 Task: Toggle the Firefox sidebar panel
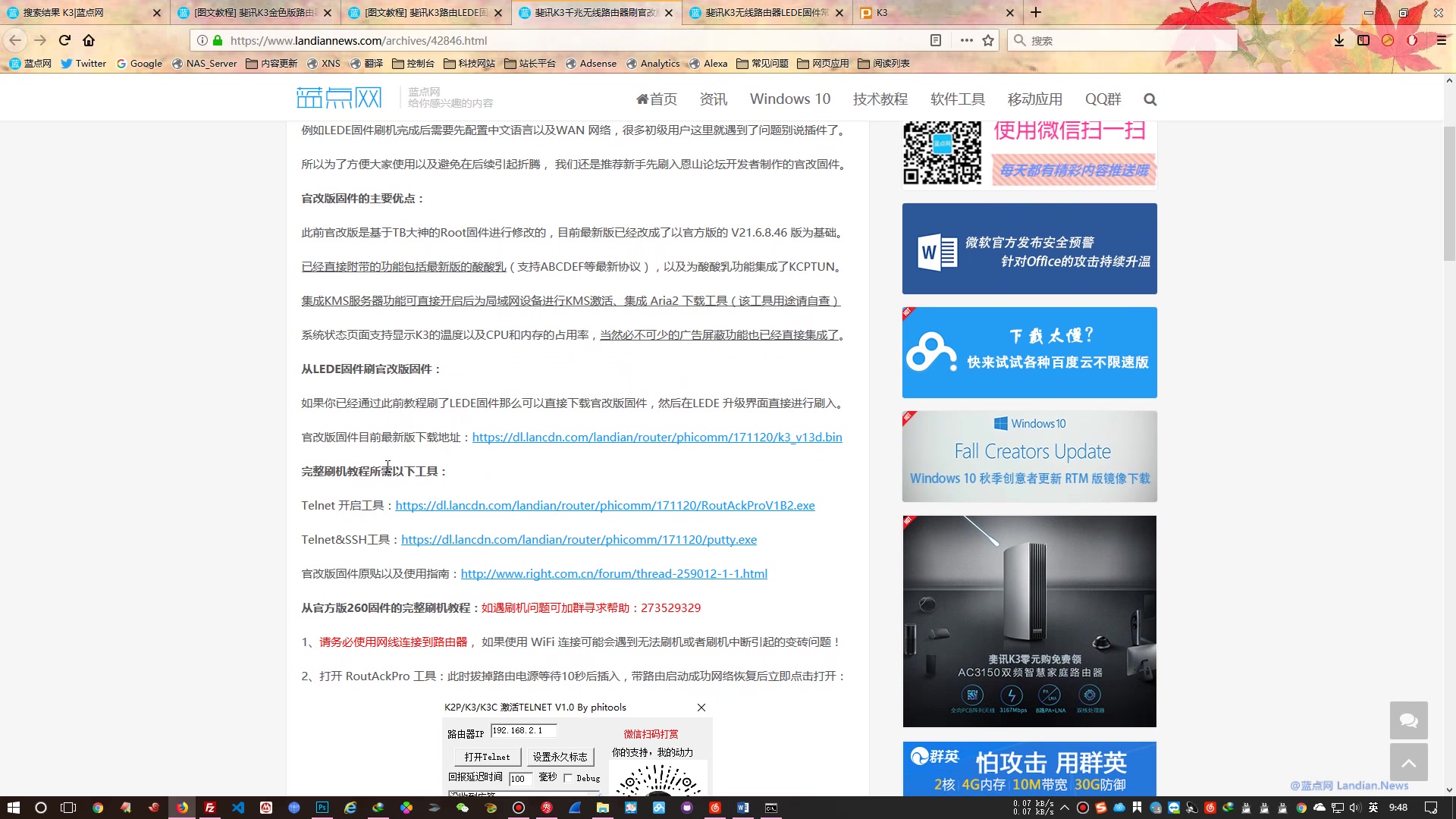pyautogui.click(x=1363, y=40)
